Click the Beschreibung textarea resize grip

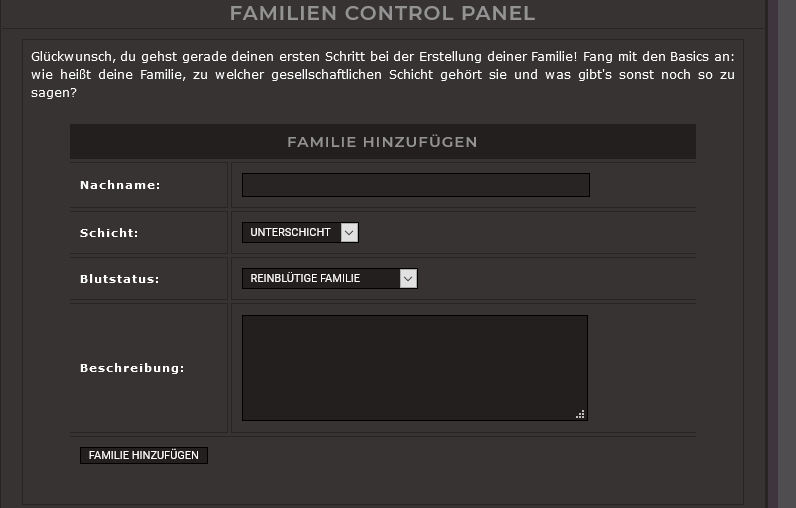(580, 414)
